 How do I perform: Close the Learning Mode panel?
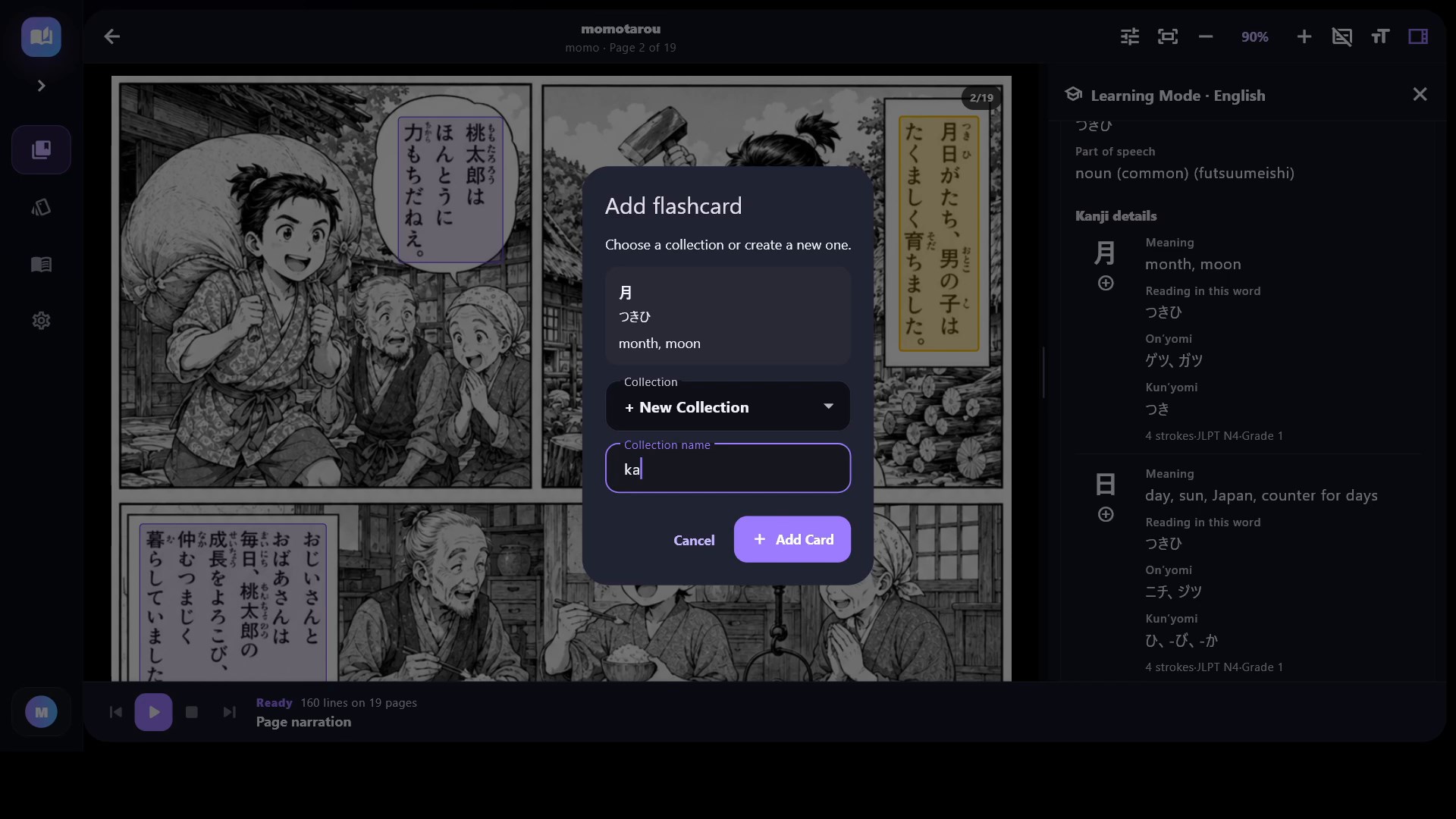tap(1420, 94)
